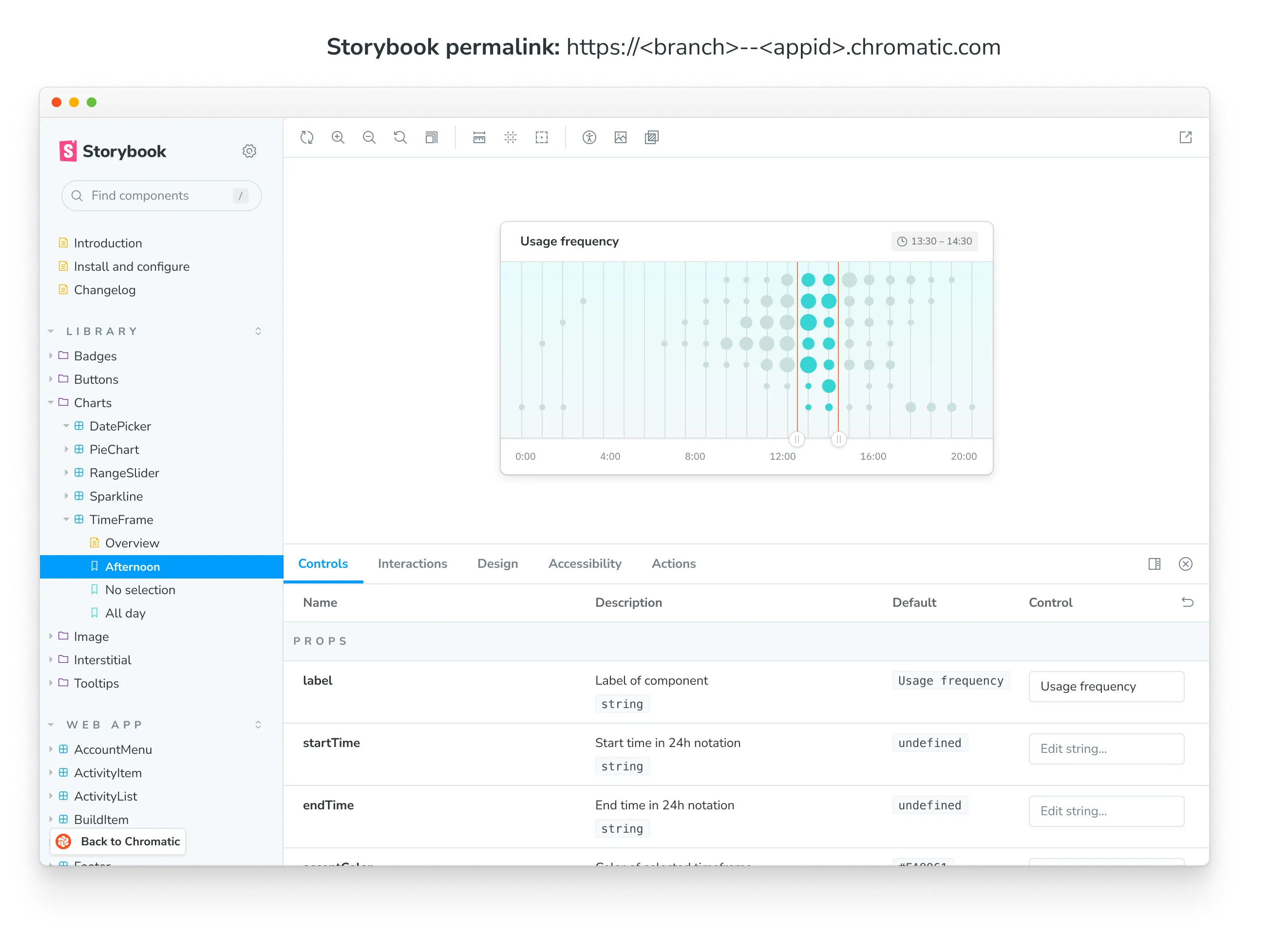Viewport: 1288px width, 934px height.
Task: Collapse the DatePicker component
Action: (x=120, y=426)
